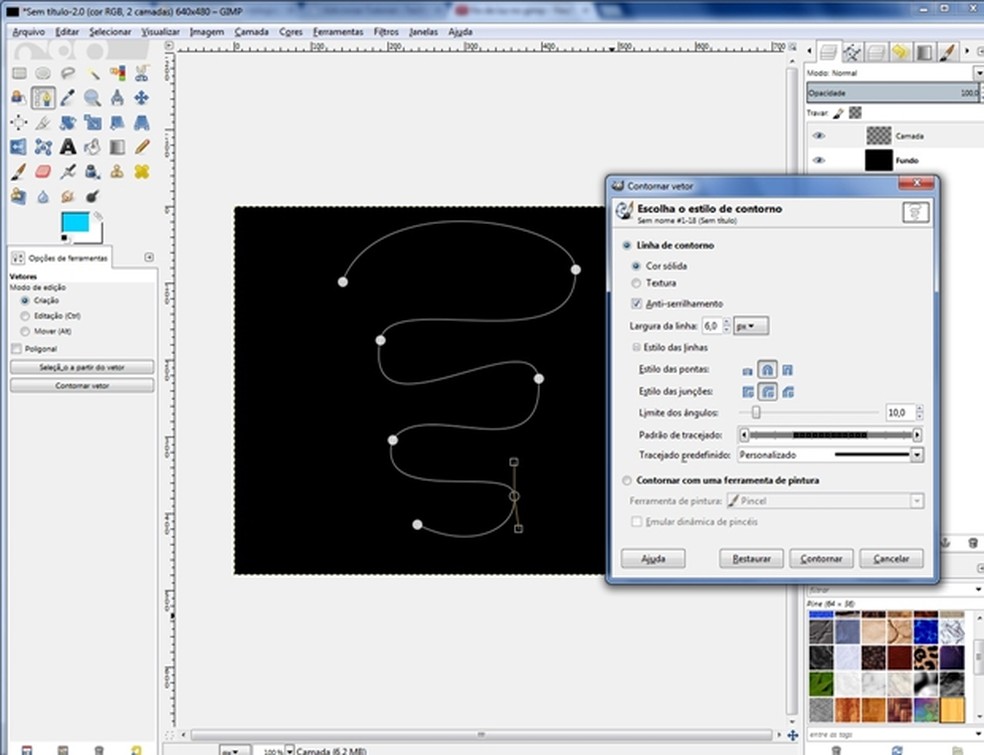Choose the Fuzzy Select magic wand tool
984x755 pixels.
tap(92, 73)
